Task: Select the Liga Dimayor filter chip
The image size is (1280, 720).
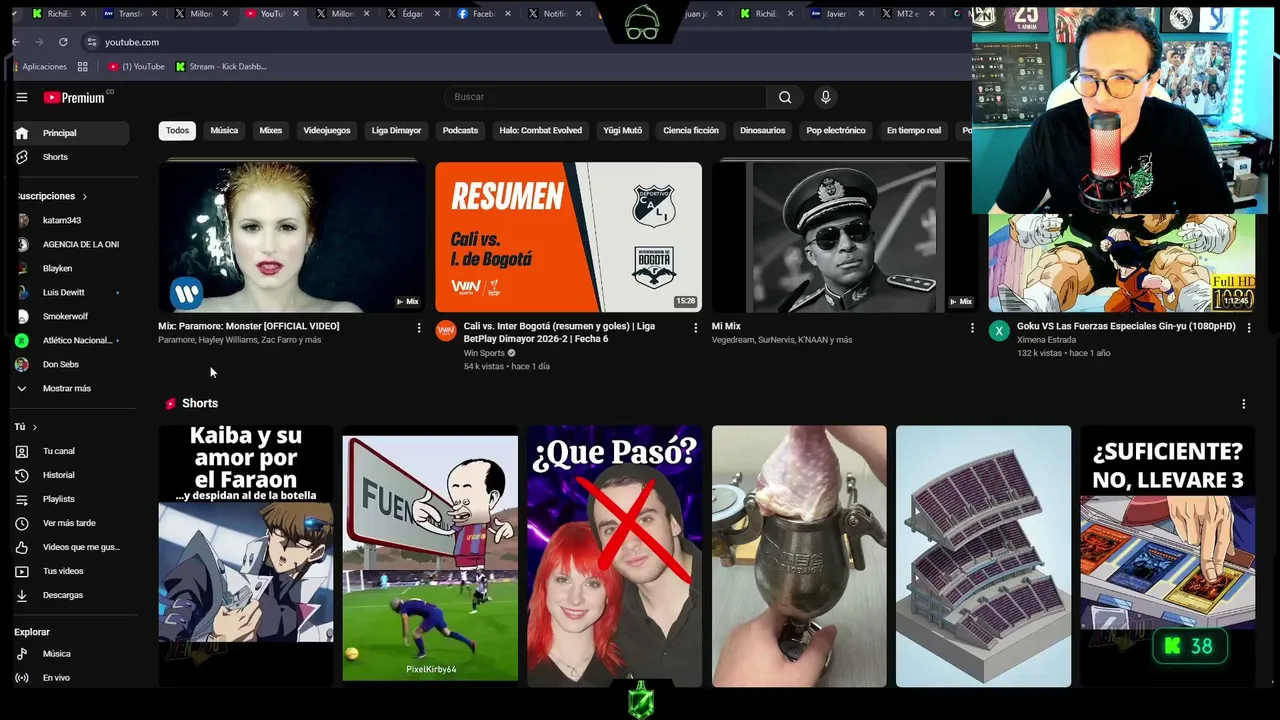Action: tap(396, 131)
